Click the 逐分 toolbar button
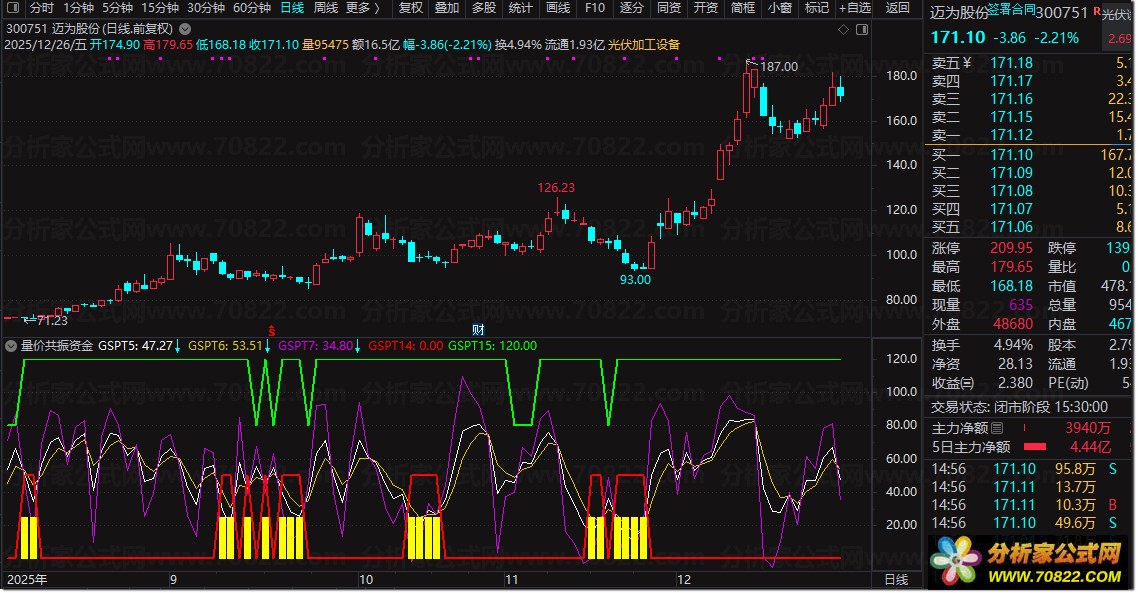The image size is (1138, 593). click(631, 8)
